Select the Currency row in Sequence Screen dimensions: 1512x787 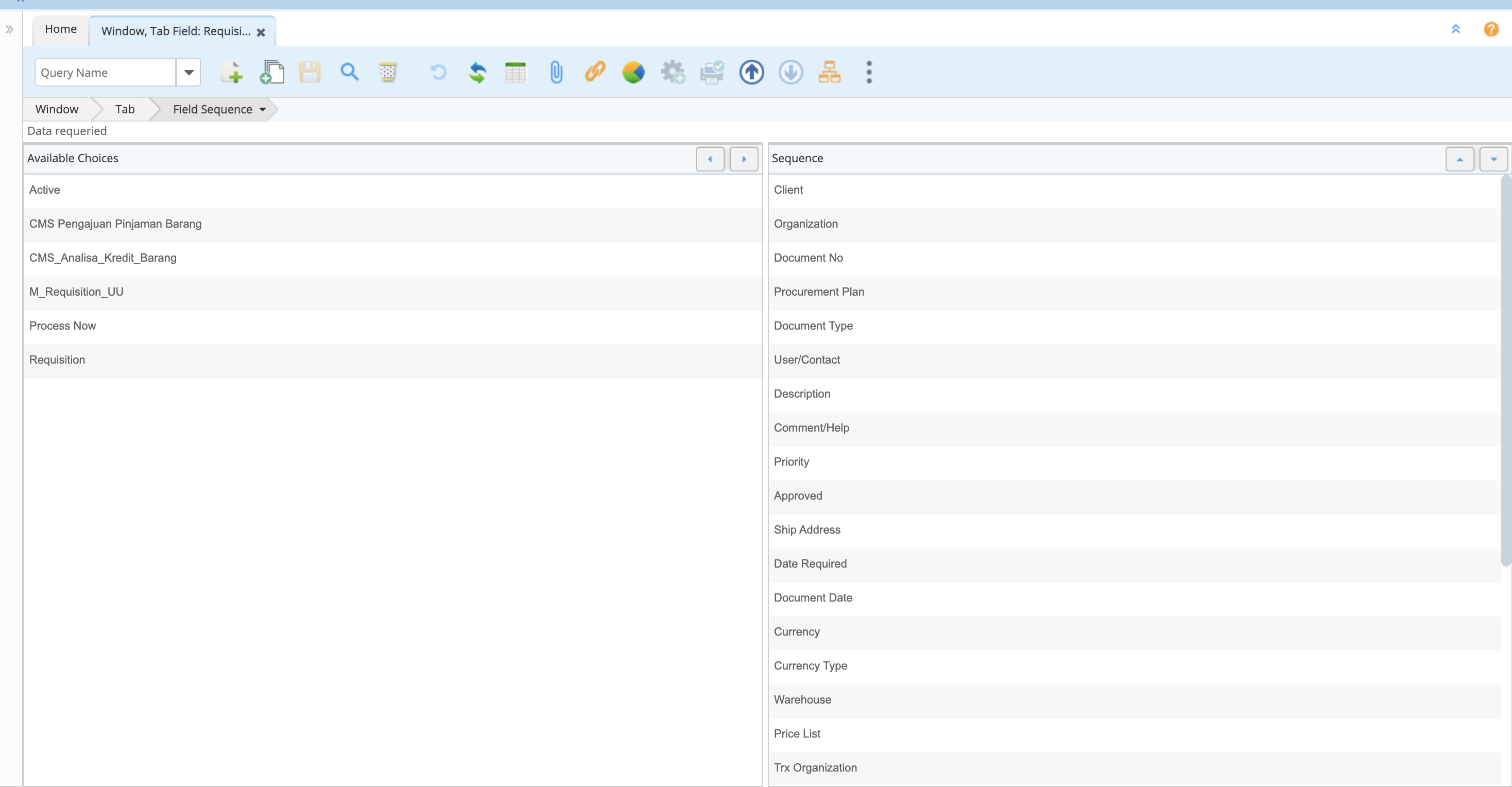click(x=1135, y=632)
